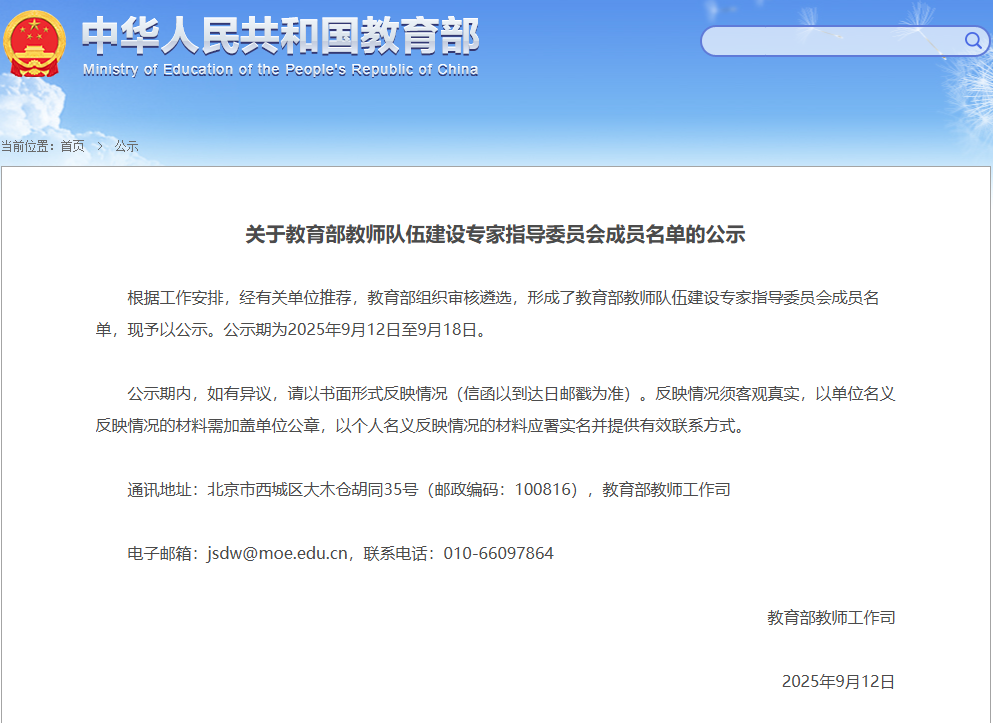Click the announcement title 关于教育部教师队伍建设专家指导委员会成员名单的公示

pyautogui.click(x=495, y=234)
